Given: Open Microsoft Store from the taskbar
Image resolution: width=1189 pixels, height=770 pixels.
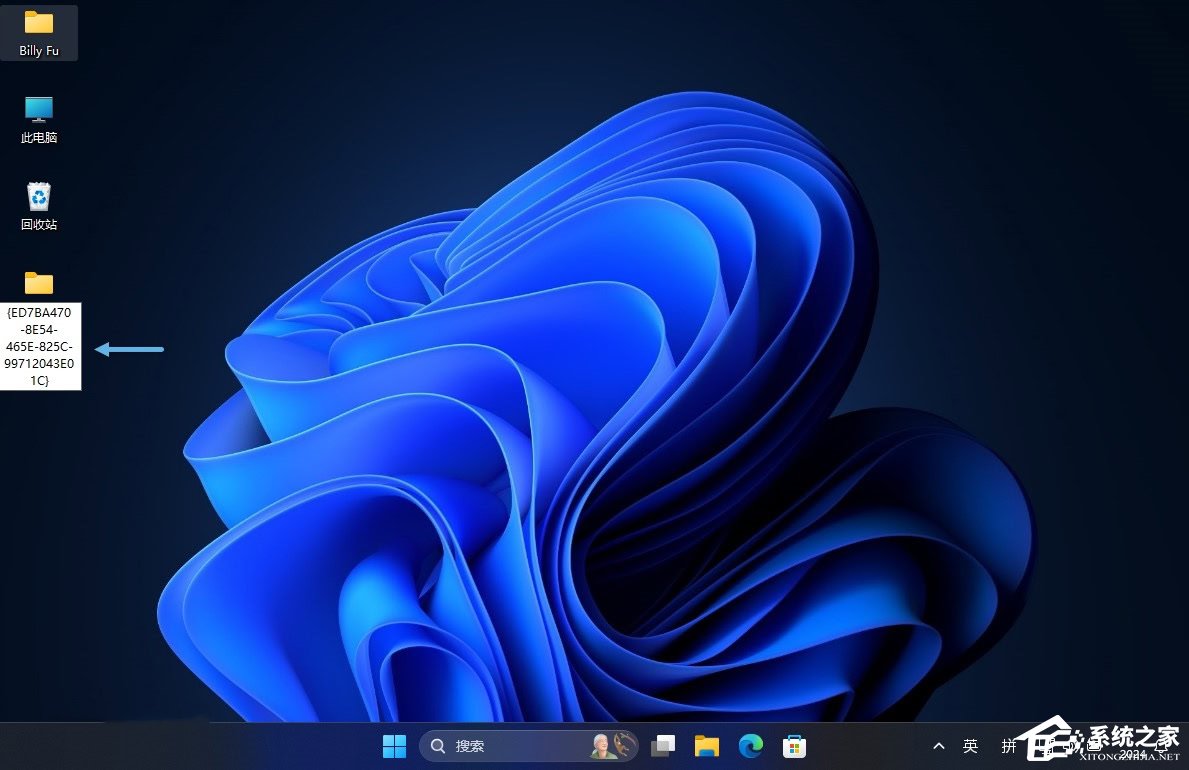Looking at the screenshot, I should click(x=794, y=746).
